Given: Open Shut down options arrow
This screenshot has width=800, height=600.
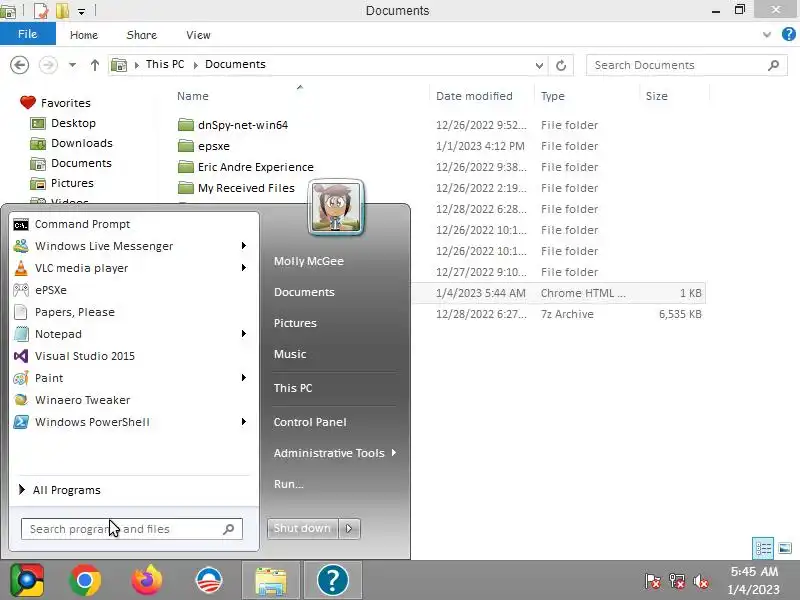Looking at the screenshot, I should click(x=349, y=529).
